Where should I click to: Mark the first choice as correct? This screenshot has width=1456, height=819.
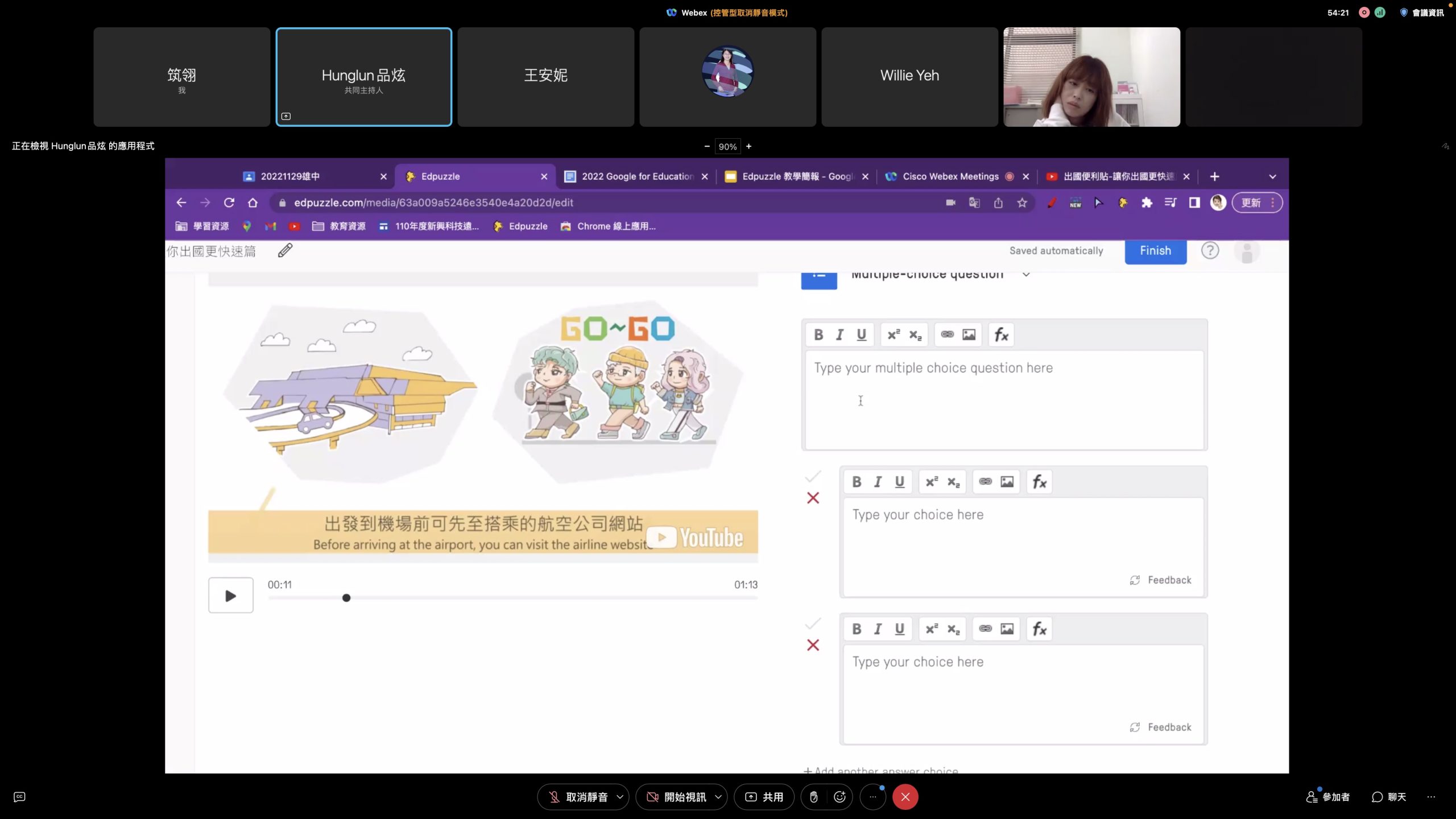click(x=813, y=476)
